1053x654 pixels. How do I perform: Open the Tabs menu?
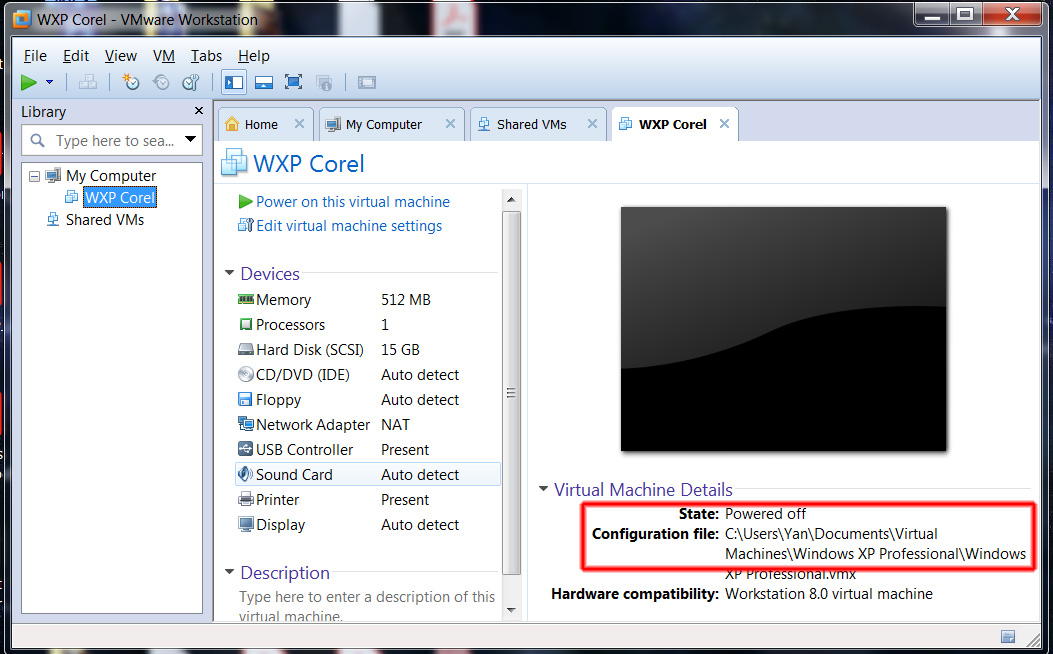(x=206, y=56)
